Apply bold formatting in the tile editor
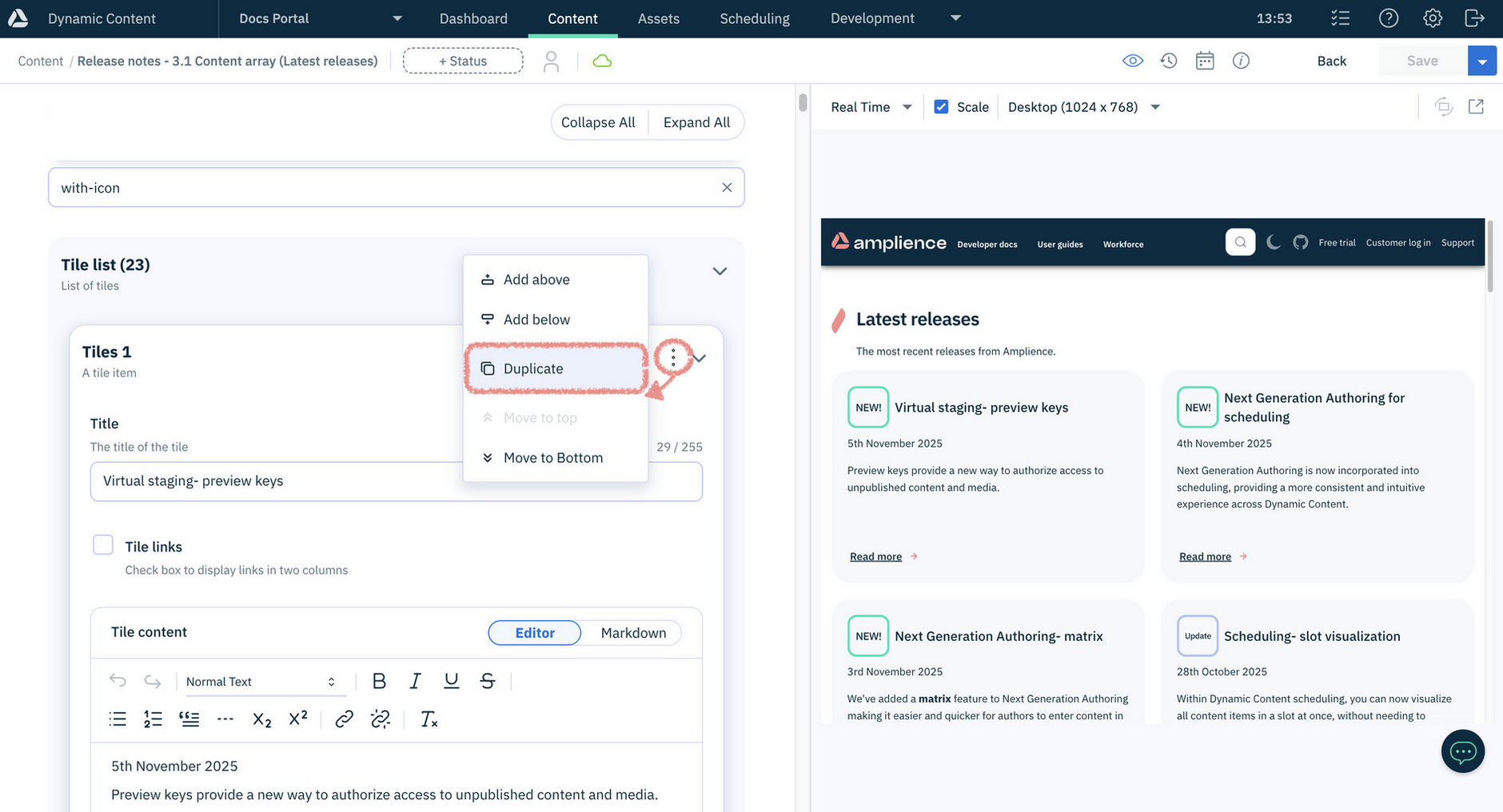 pyautogui.click(x=379, y=681)
